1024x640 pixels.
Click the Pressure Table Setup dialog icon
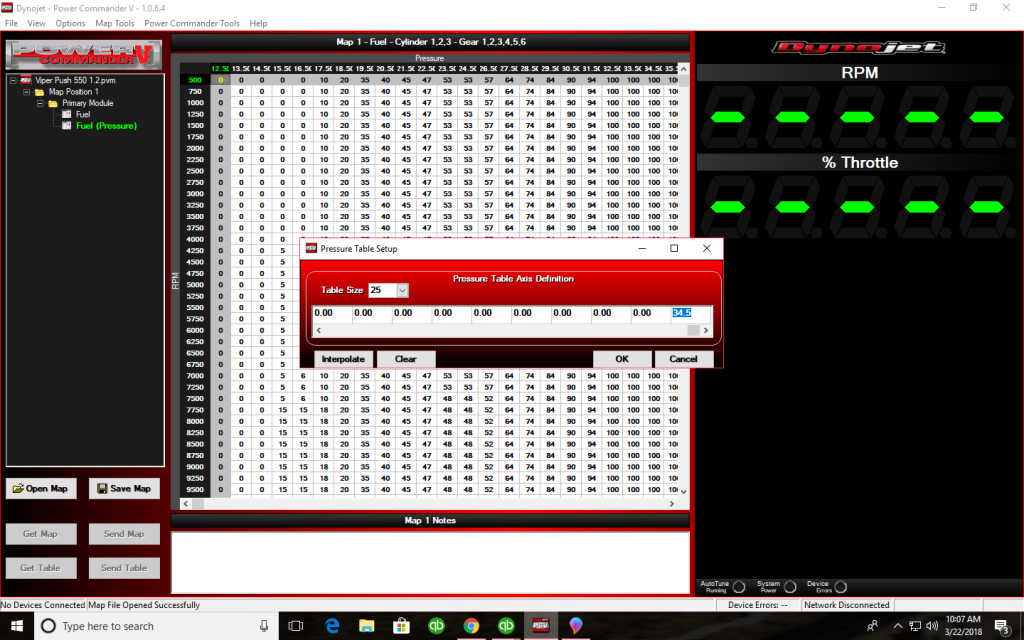tap(312, 248)
